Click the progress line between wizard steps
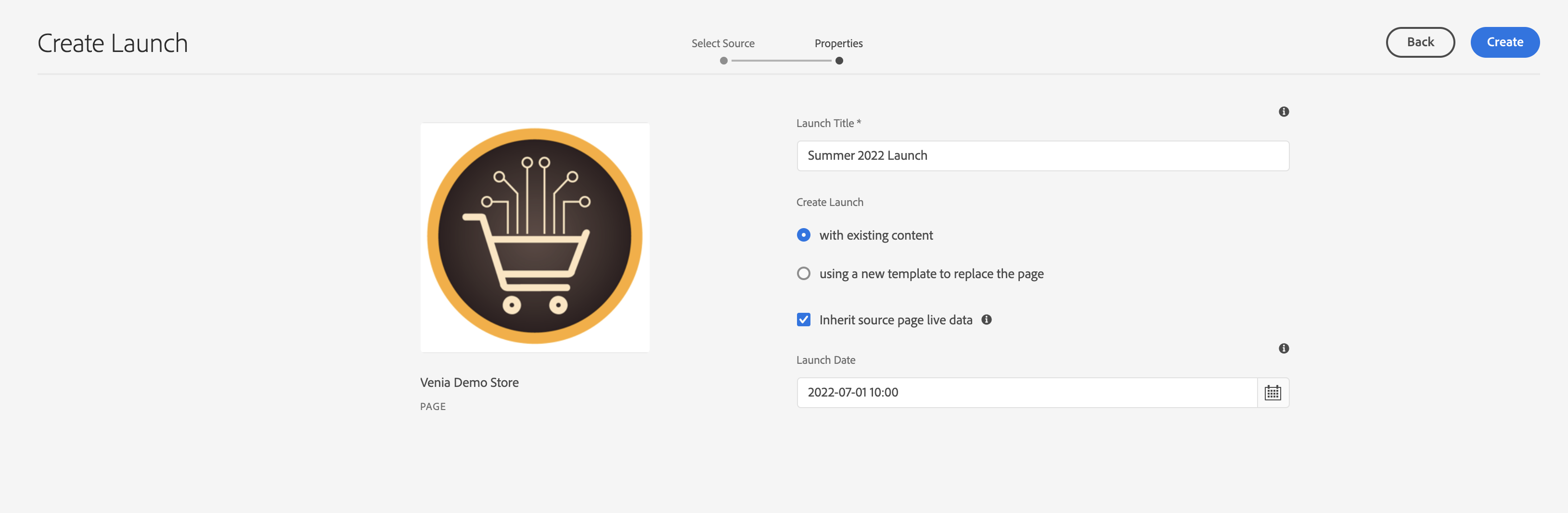1568x513 pixels. pyautogui.click(x=781, y=61)
